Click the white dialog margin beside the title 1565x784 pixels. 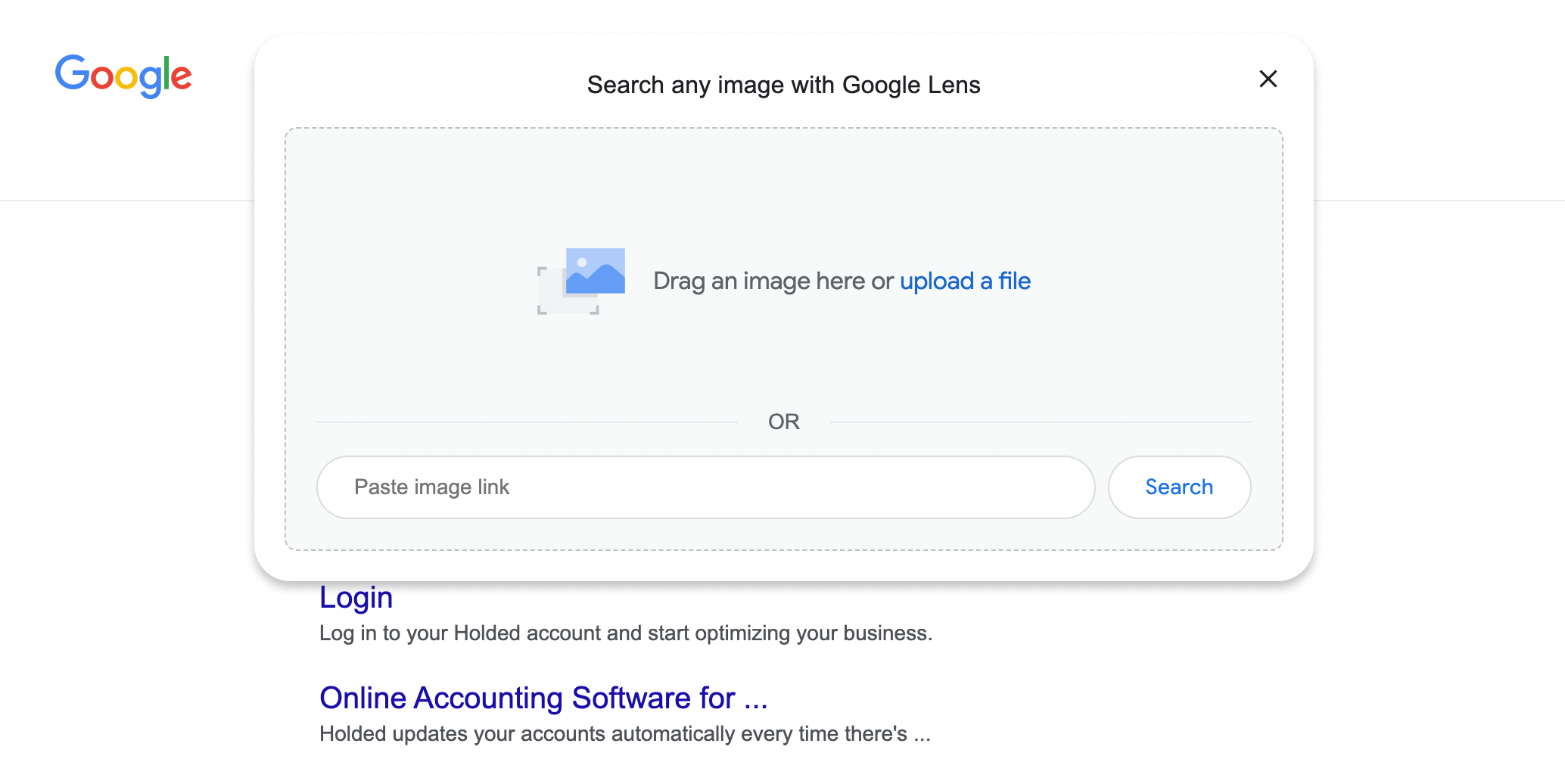tap(378, 83)
